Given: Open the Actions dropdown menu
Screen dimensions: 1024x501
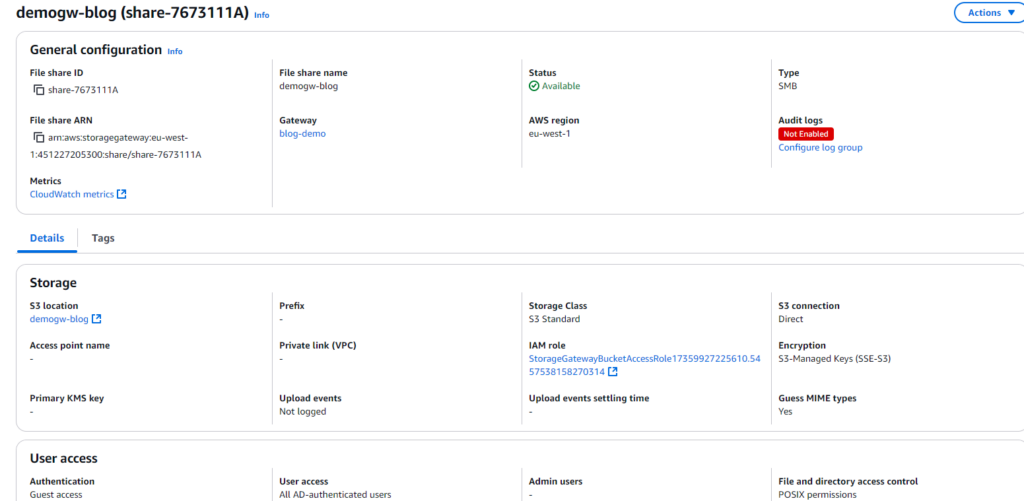Looking at the screenshot, I should pos(990,13).
